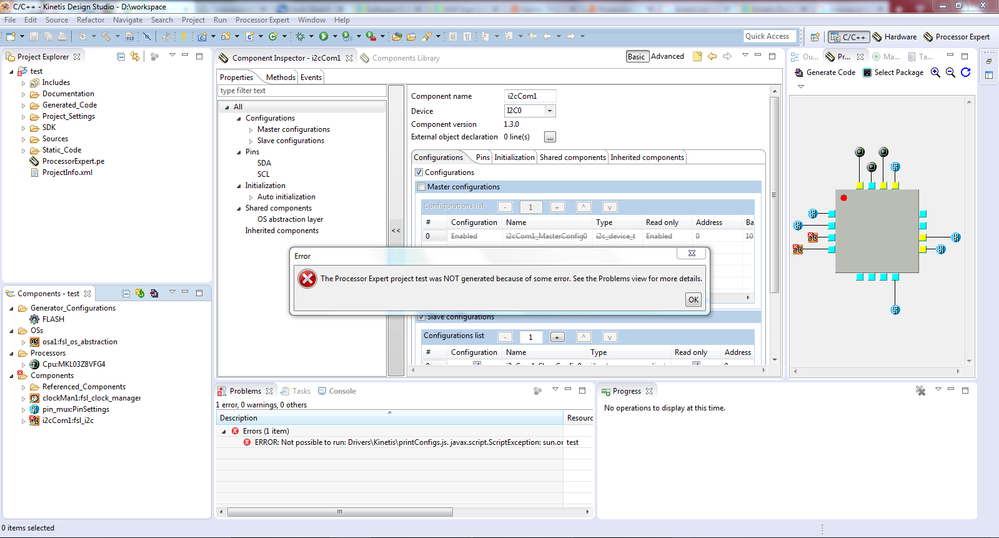Image resolution: width=999 pixels, height=538 pixels.
Task: Zoom in on the processor package view
Action: coord(935,73)
